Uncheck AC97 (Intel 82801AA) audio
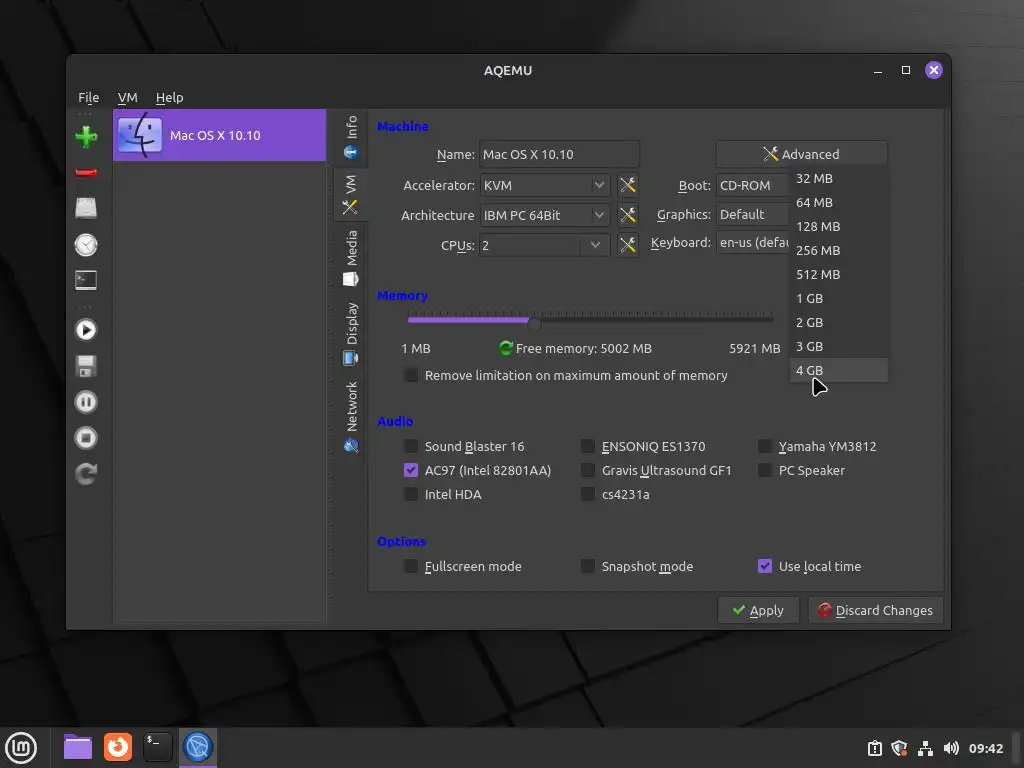 [411, 470]
